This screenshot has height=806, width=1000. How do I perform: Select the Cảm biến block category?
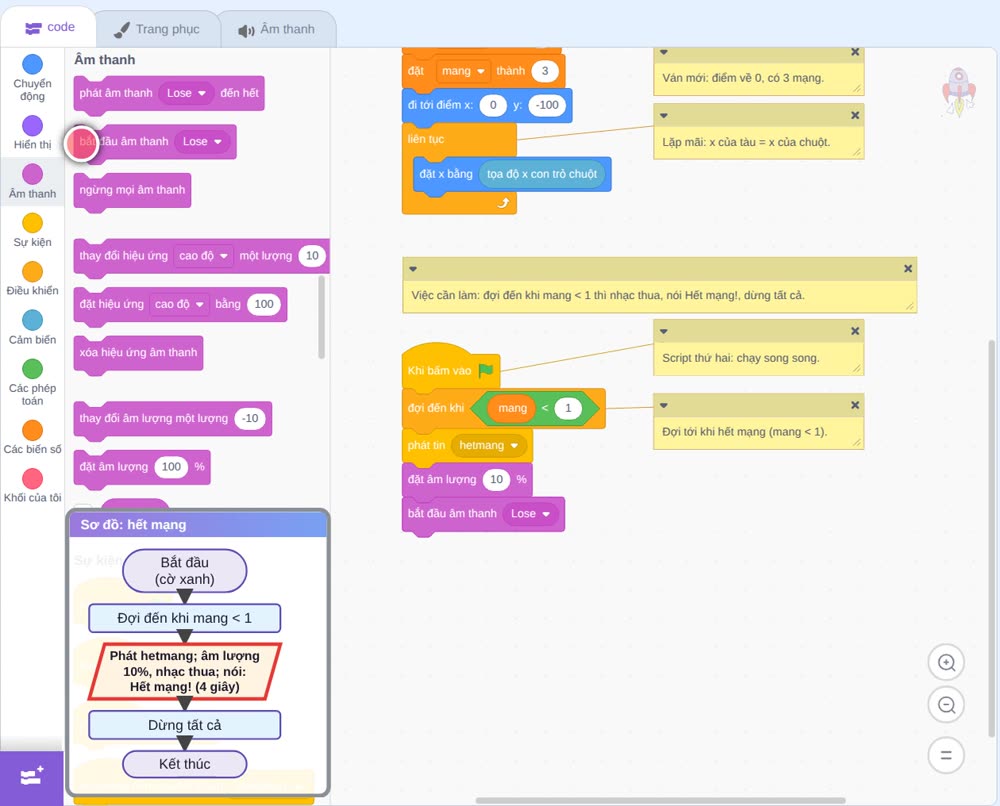[x=32, y=328]
